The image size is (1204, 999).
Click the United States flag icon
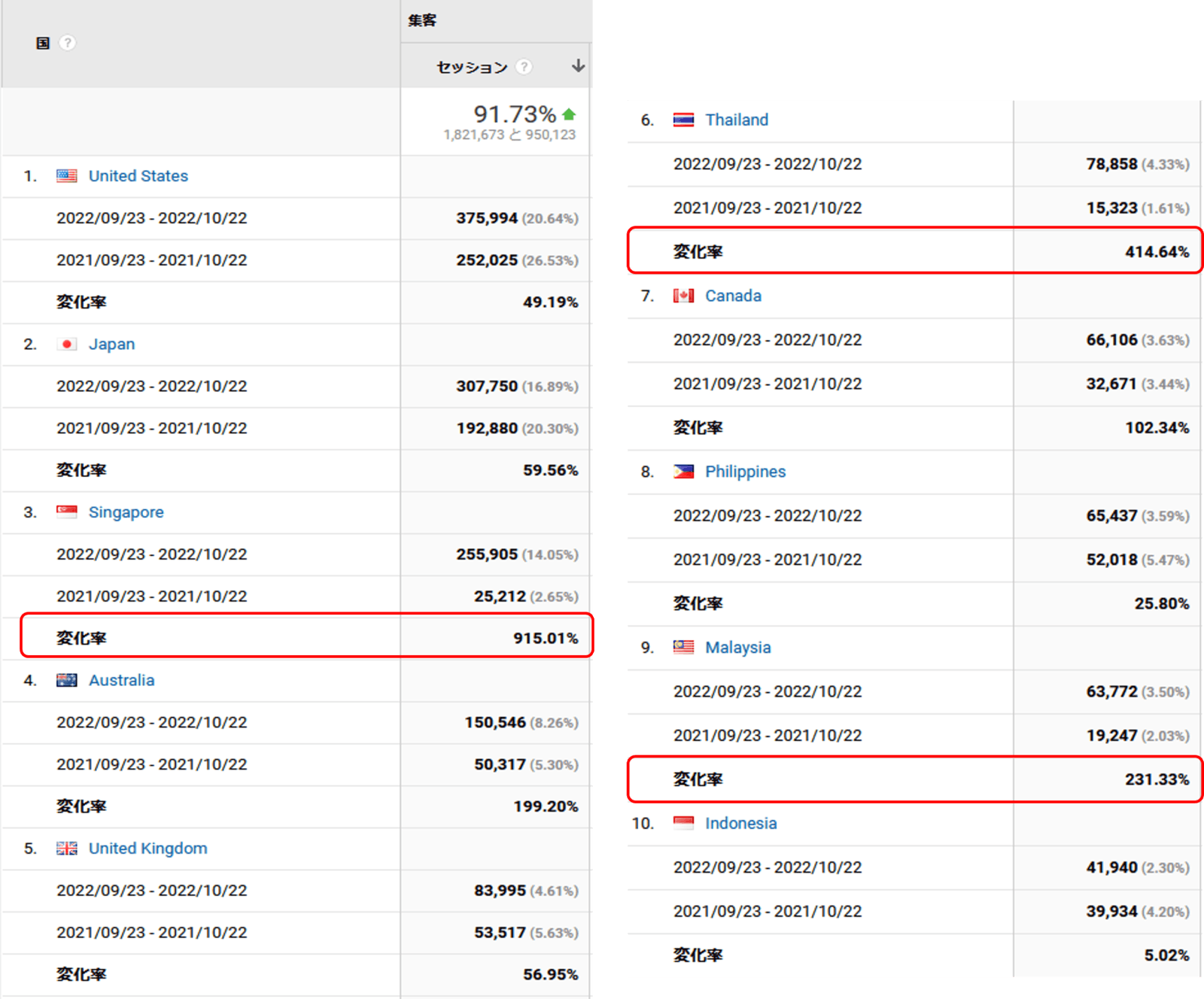[67, 176]
